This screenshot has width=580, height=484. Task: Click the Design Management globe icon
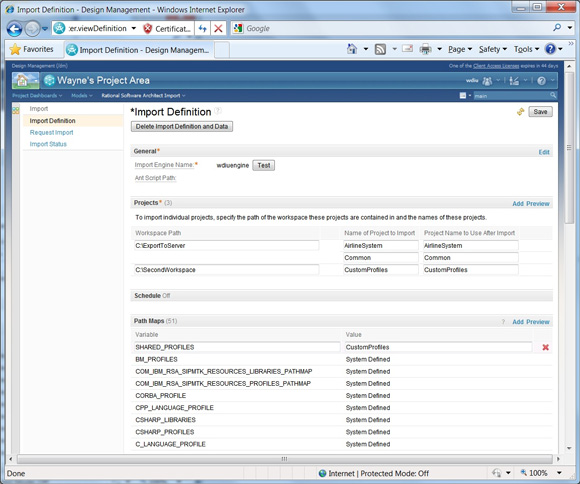coord(49,80)
